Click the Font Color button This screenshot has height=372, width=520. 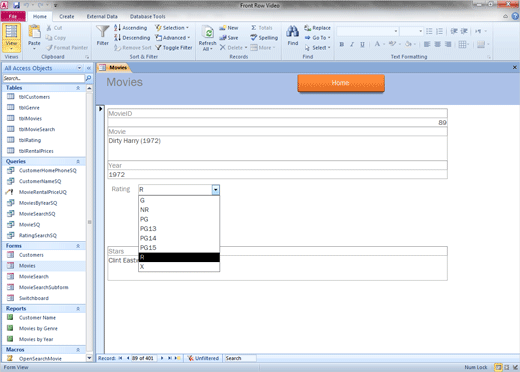coord(377,44)
